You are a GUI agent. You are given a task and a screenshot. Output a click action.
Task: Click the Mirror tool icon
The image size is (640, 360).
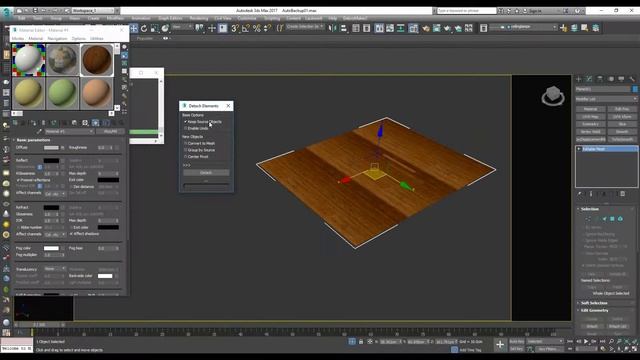(x=333, y=28)
